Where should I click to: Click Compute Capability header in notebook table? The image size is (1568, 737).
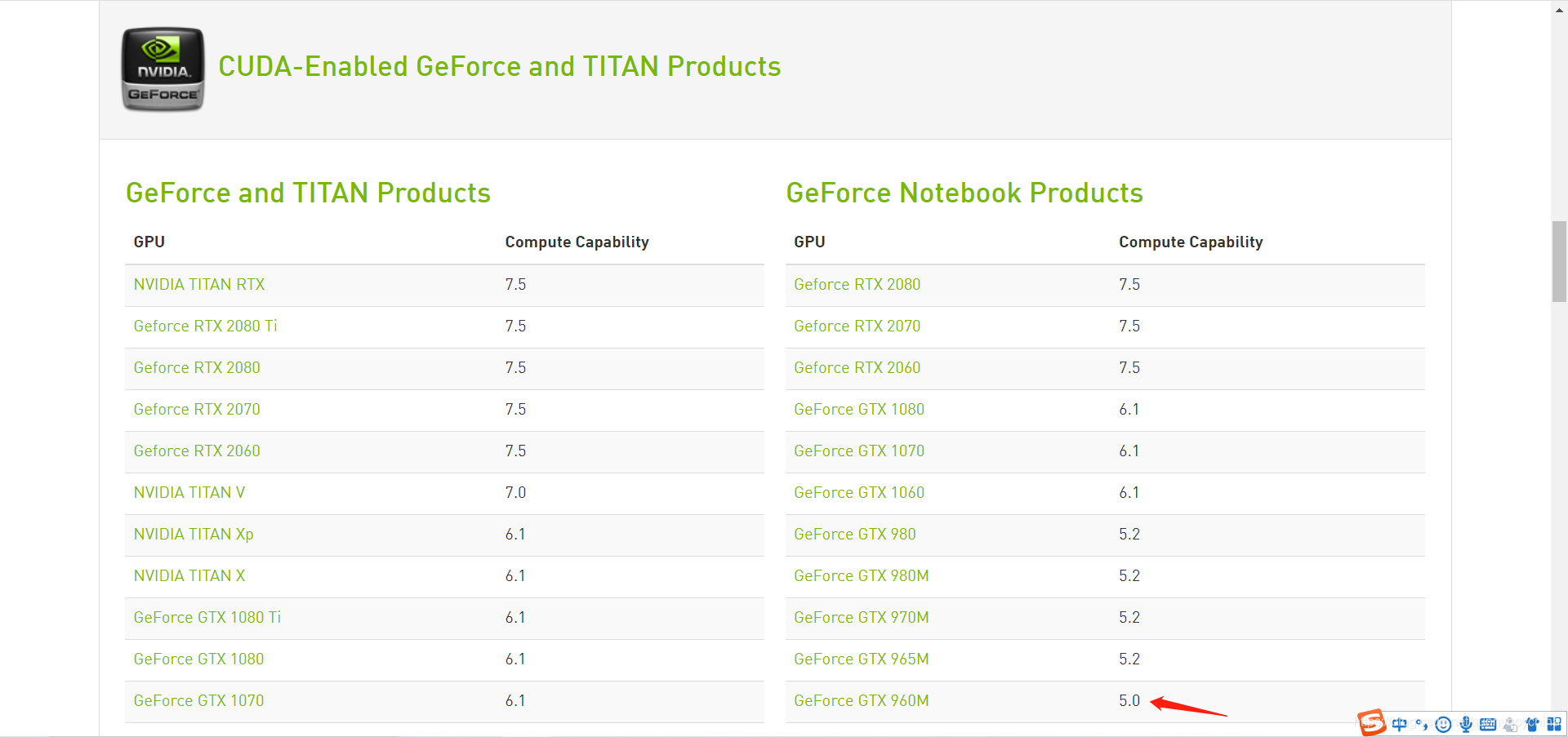pos(1191,242)
